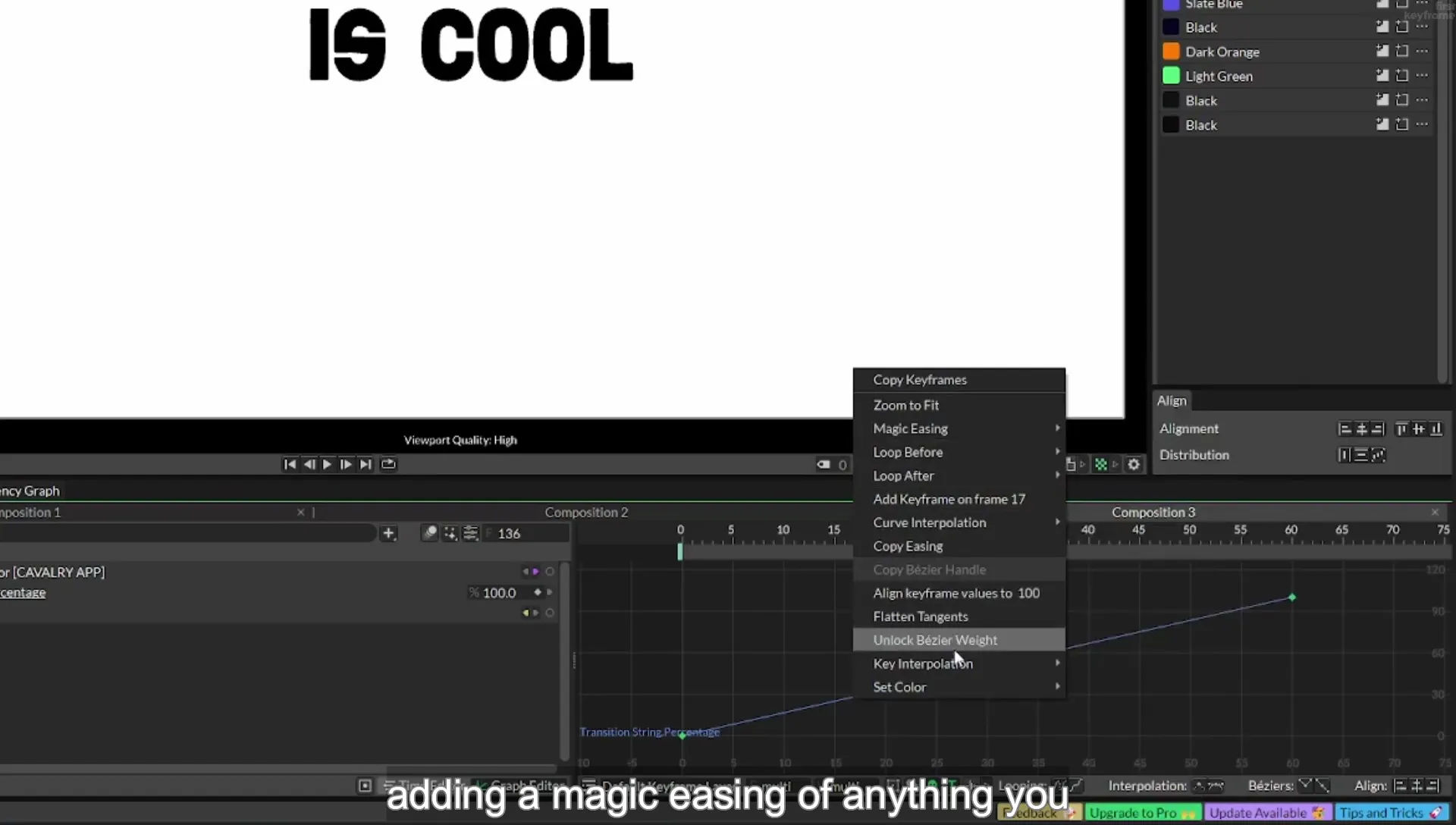
Task: Expand the Magic Easing submenu
Action: [959, 428]
